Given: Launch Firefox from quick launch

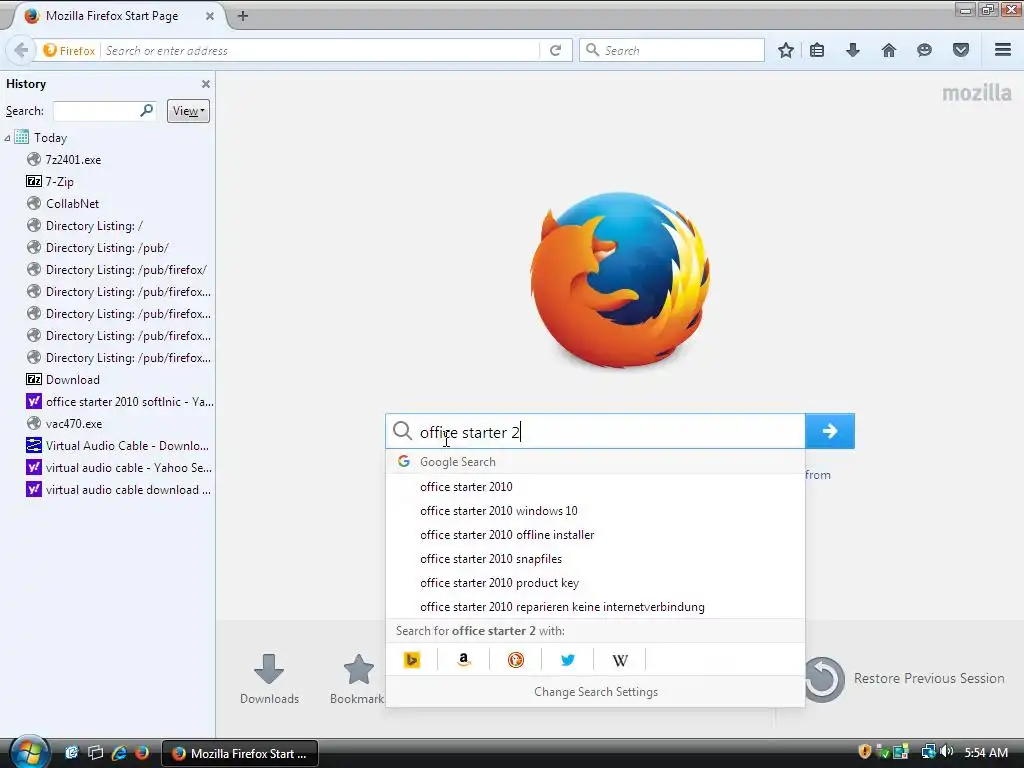Looking at the screenshot, I should [x=142, y=753].
